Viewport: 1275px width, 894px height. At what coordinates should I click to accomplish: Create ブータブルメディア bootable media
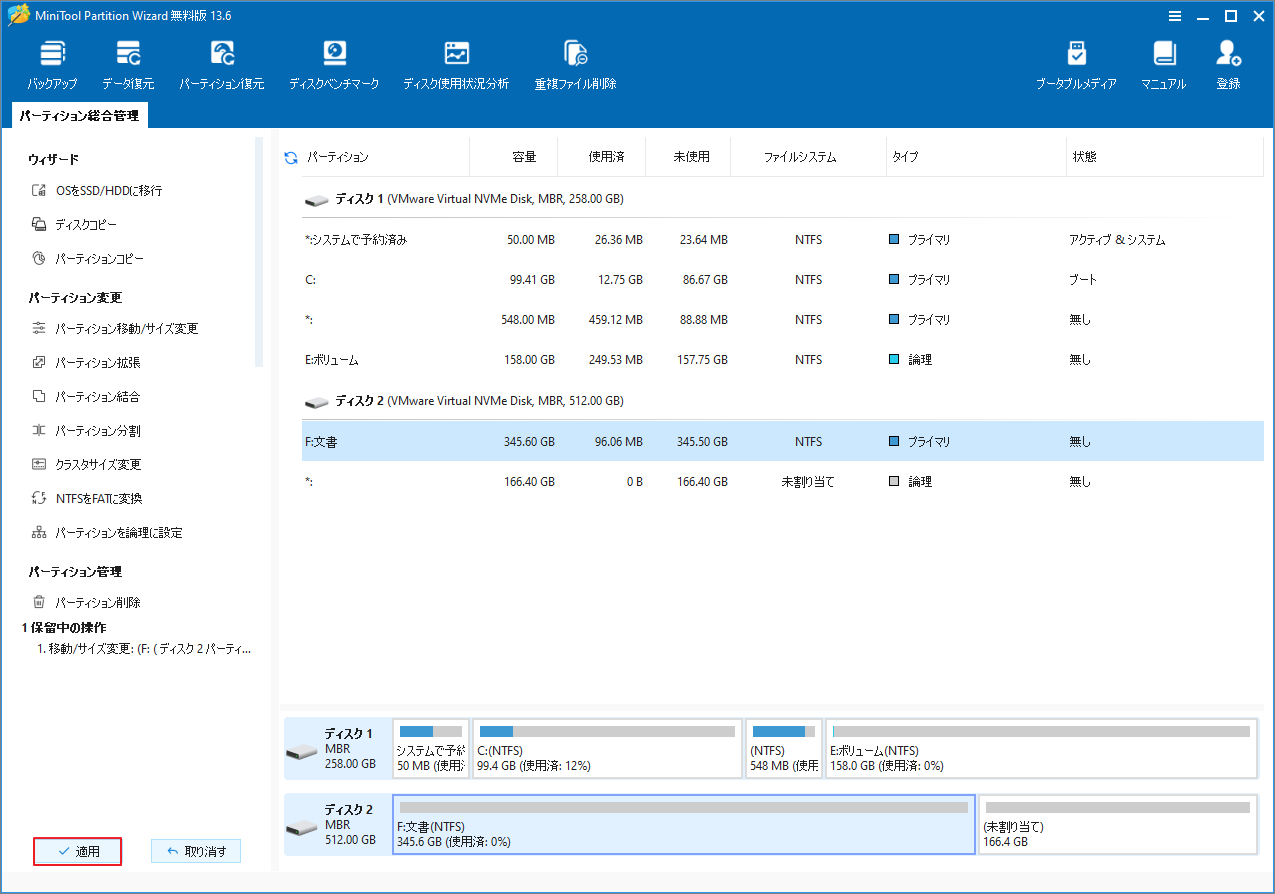[1078, 62]
